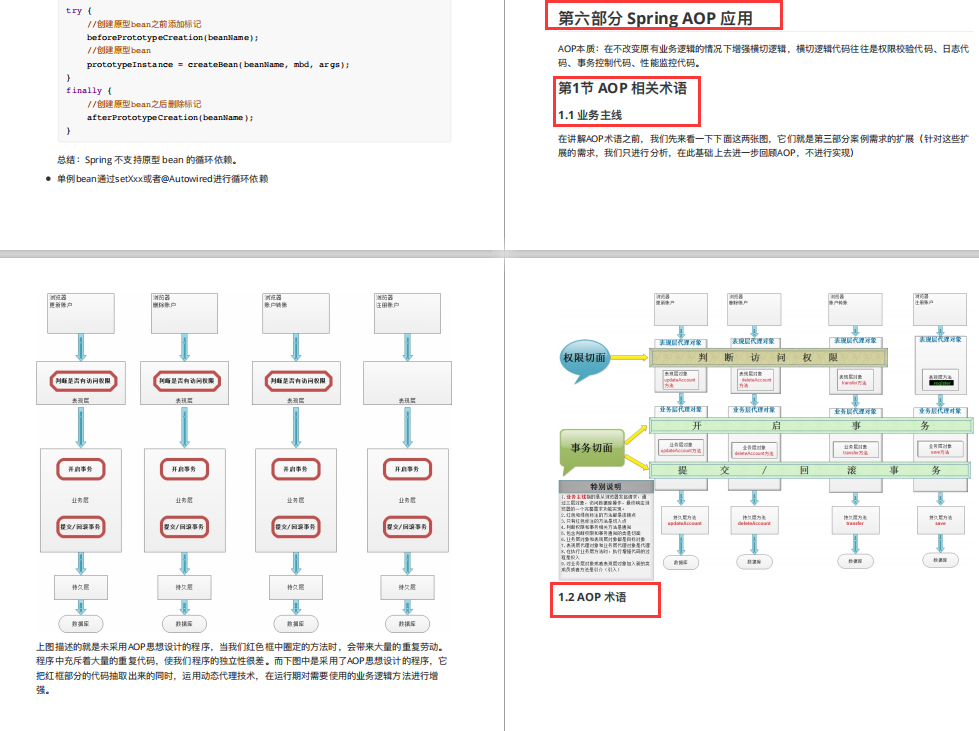Image resolution: width=979 pixels, height=731 pixels.
Task: Click the deleteAccount方法 business layer box
Action: [754, 449]
